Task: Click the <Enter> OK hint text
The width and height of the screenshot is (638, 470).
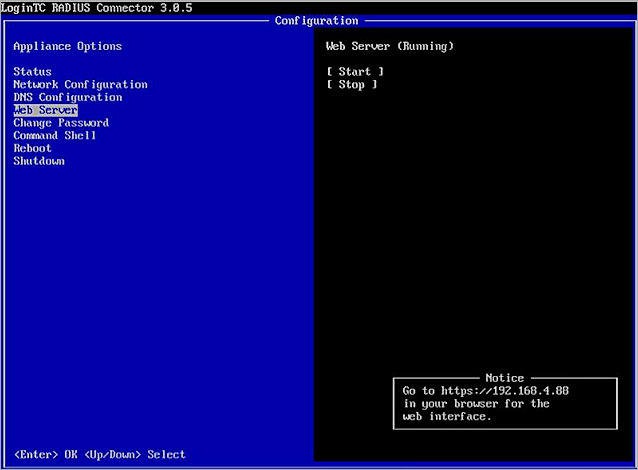Action: 46,455
